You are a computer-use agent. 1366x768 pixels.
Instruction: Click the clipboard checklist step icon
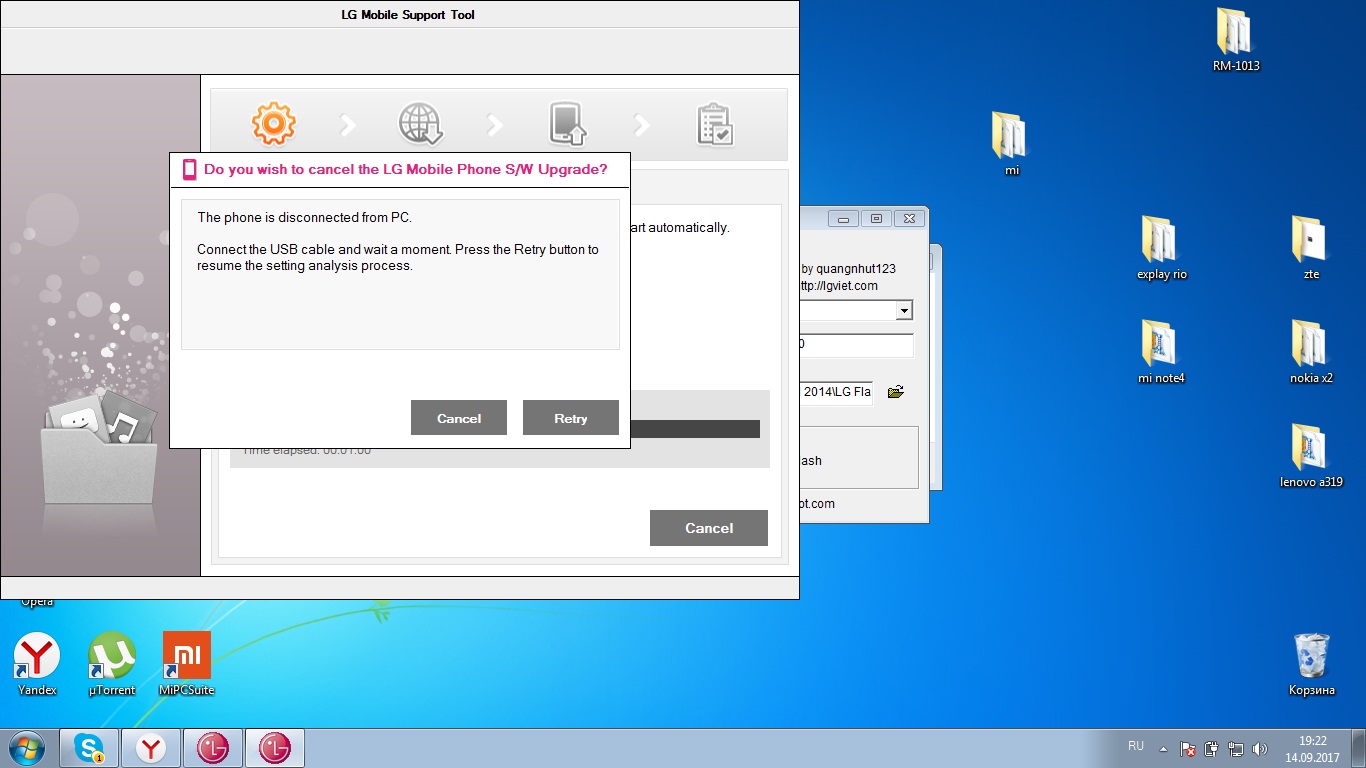[x=714, y=124]
